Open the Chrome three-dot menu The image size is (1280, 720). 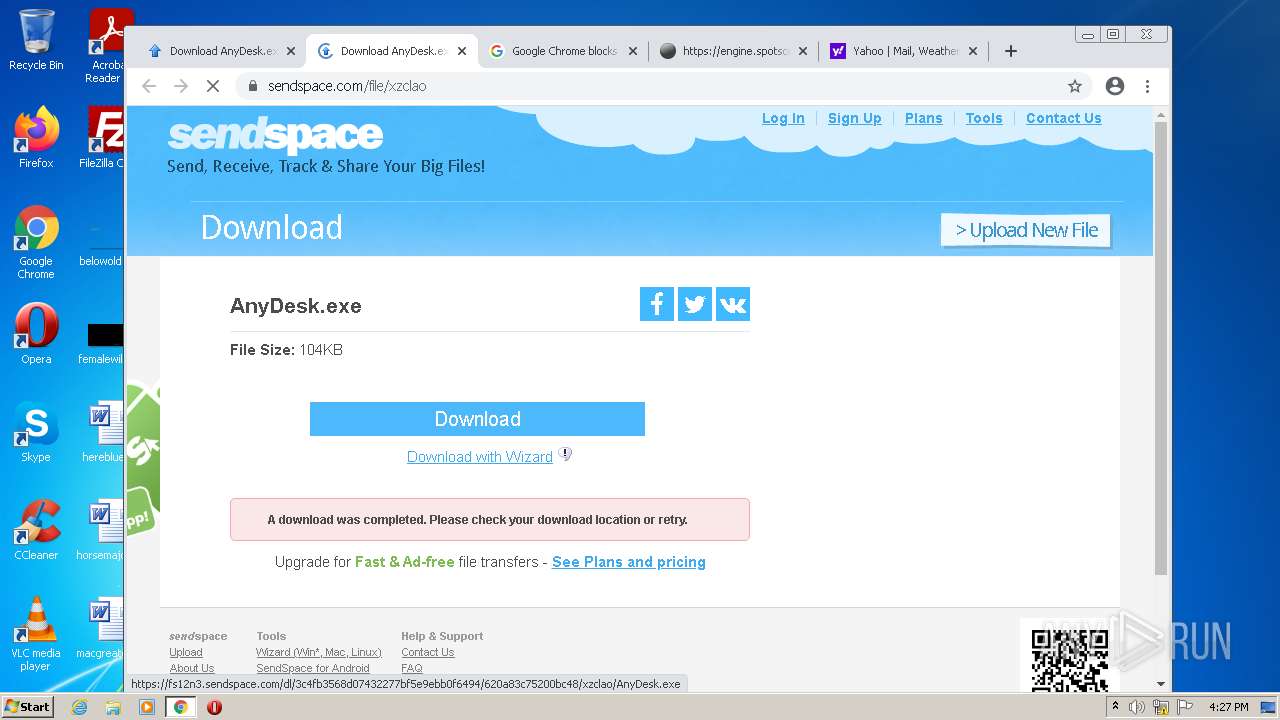tap(1147, 86)
